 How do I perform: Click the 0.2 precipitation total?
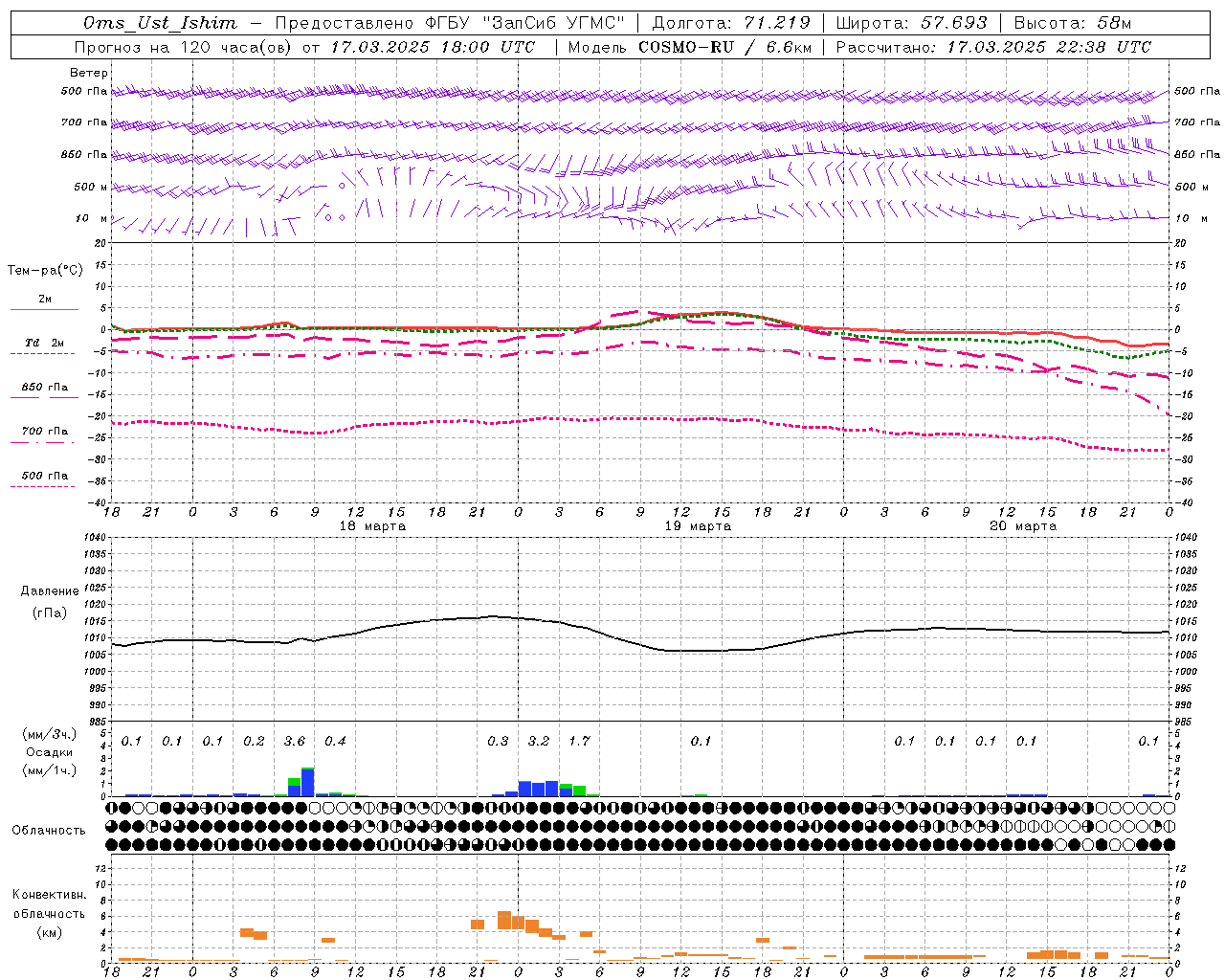click(x=254, y=742)
